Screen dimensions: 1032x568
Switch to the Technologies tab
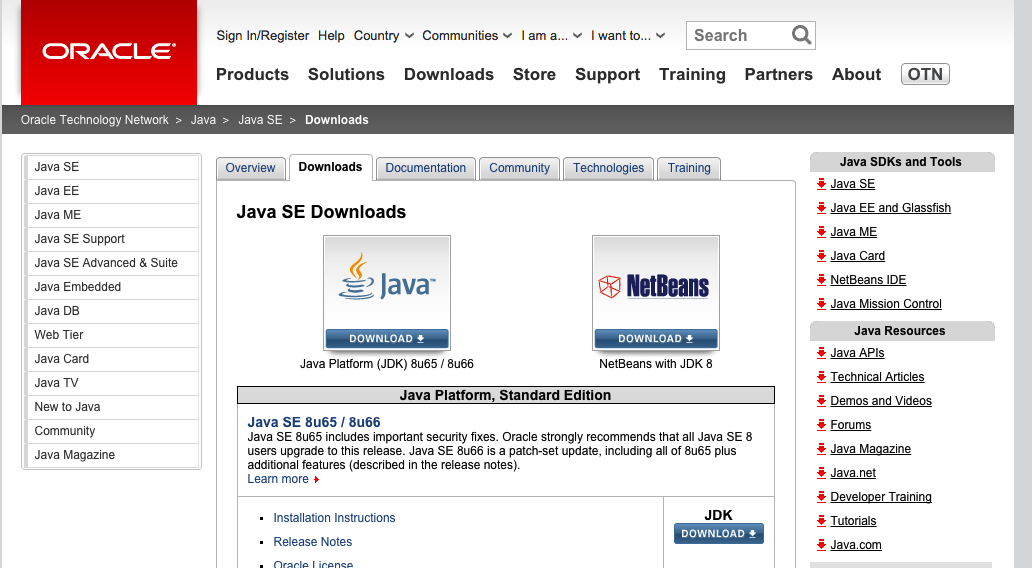[x=608, y=168]
